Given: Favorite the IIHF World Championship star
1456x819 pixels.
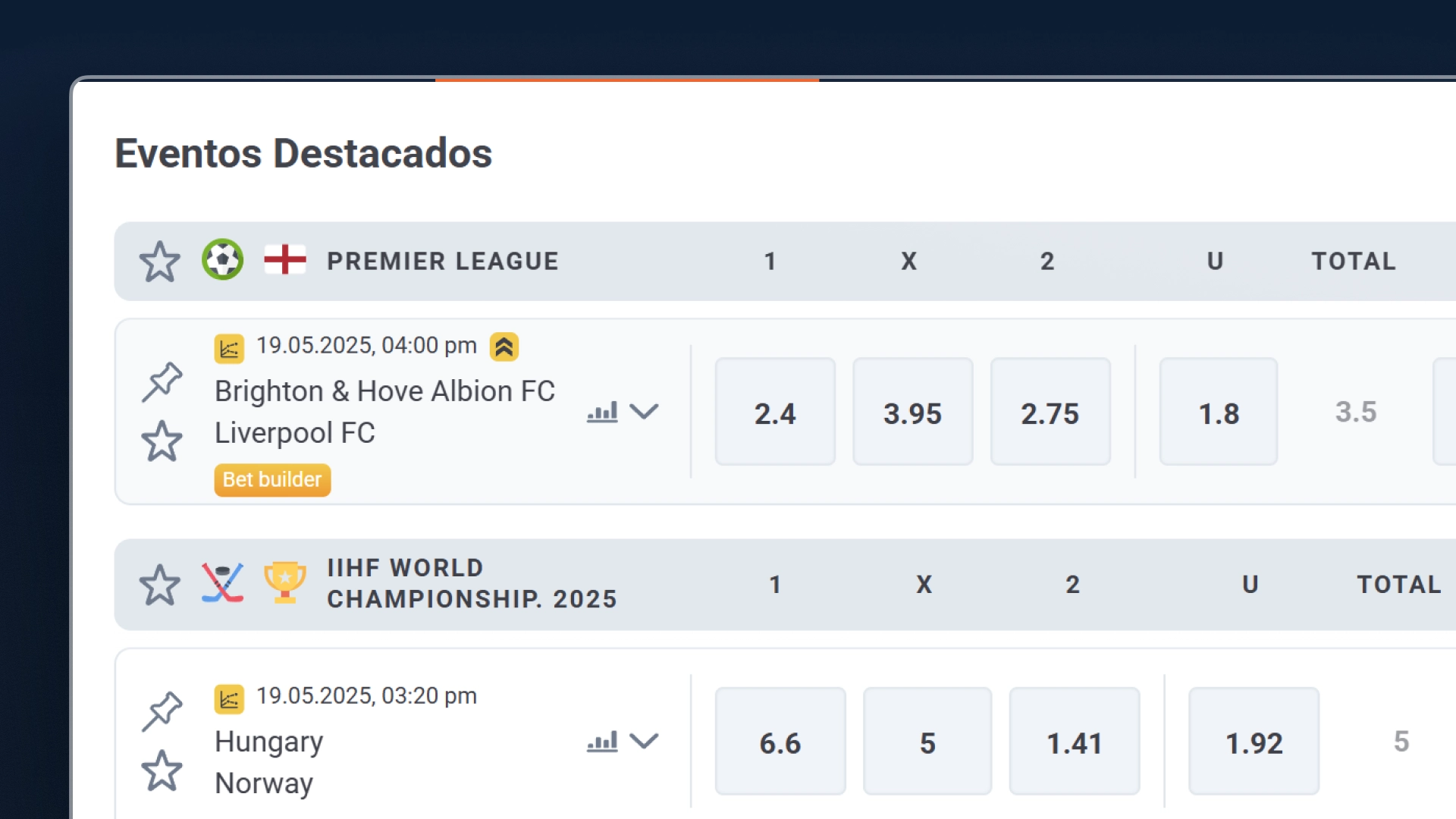Looking at the screenshot, I should pos(159,585).
